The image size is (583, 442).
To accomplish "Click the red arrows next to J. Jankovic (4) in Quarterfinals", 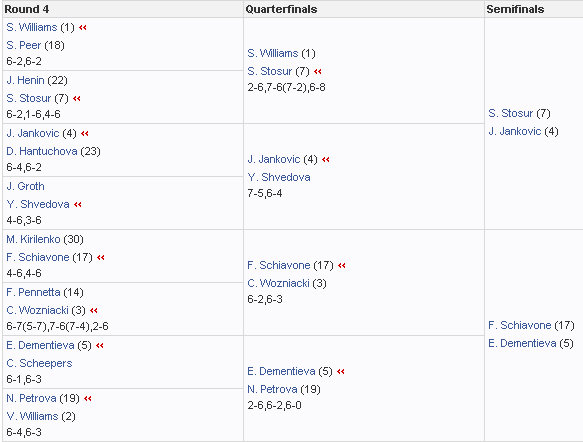I will tap(326, 159).
